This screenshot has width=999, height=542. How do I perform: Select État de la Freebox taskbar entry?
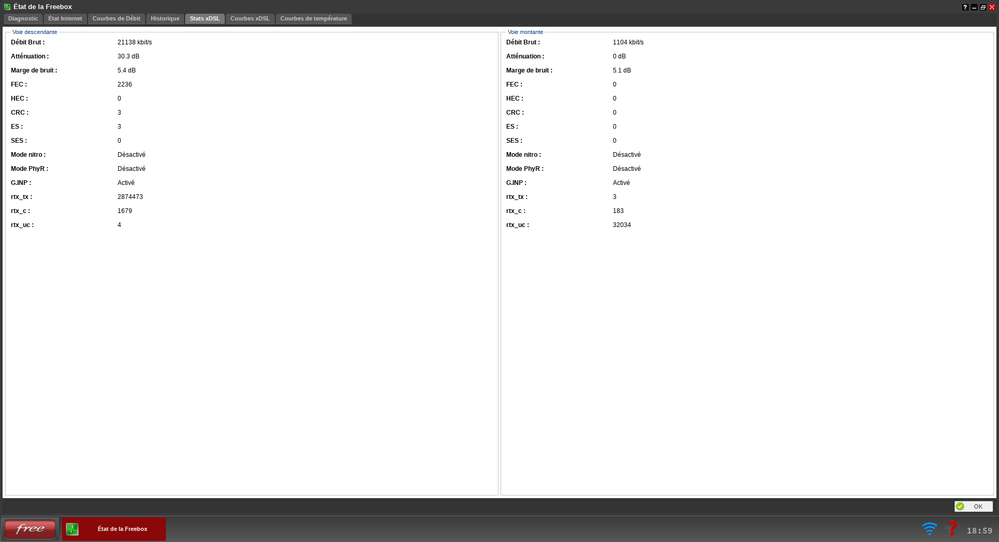pyautogui.click(x=114, y=529)
